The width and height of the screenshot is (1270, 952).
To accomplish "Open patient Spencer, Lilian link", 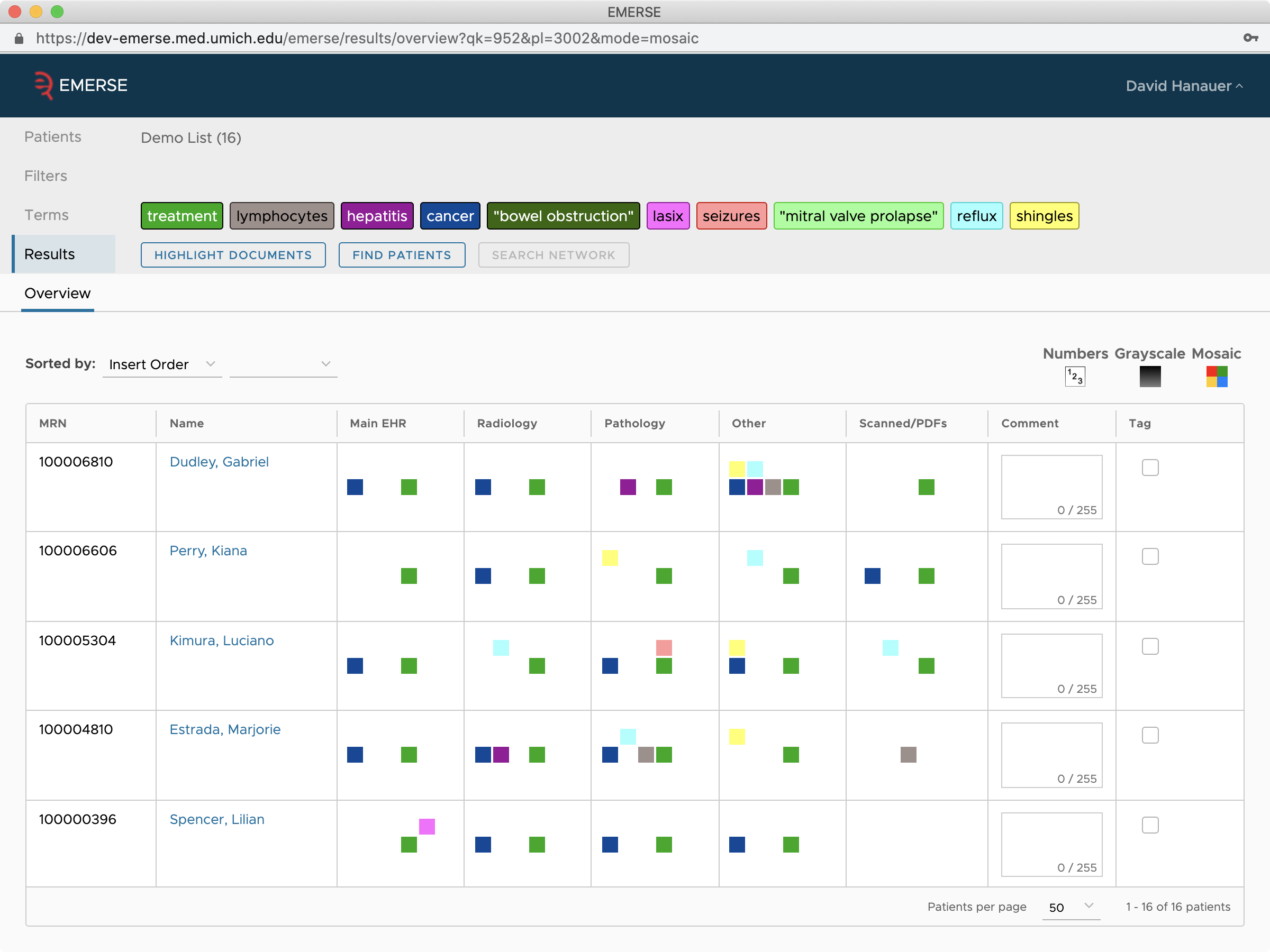I will [x=217, y=819].
